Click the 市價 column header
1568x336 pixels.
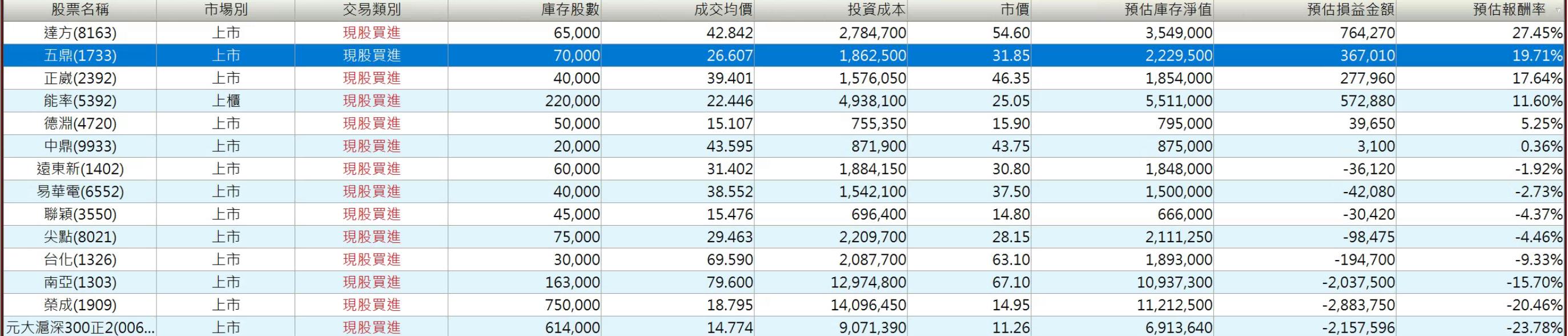point(969,10)
